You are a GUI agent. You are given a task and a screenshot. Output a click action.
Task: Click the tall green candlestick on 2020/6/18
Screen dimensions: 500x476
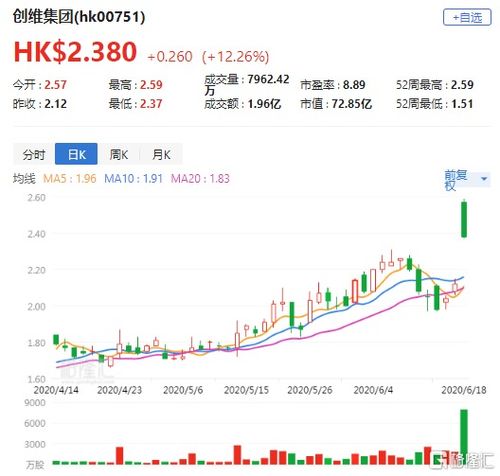coord(464,219)
